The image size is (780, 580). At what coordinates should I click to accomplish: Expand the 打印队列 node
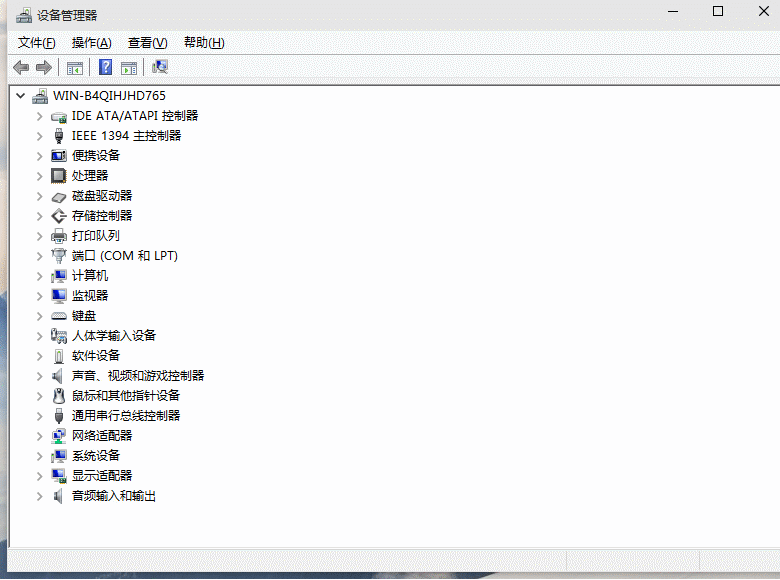39,236
